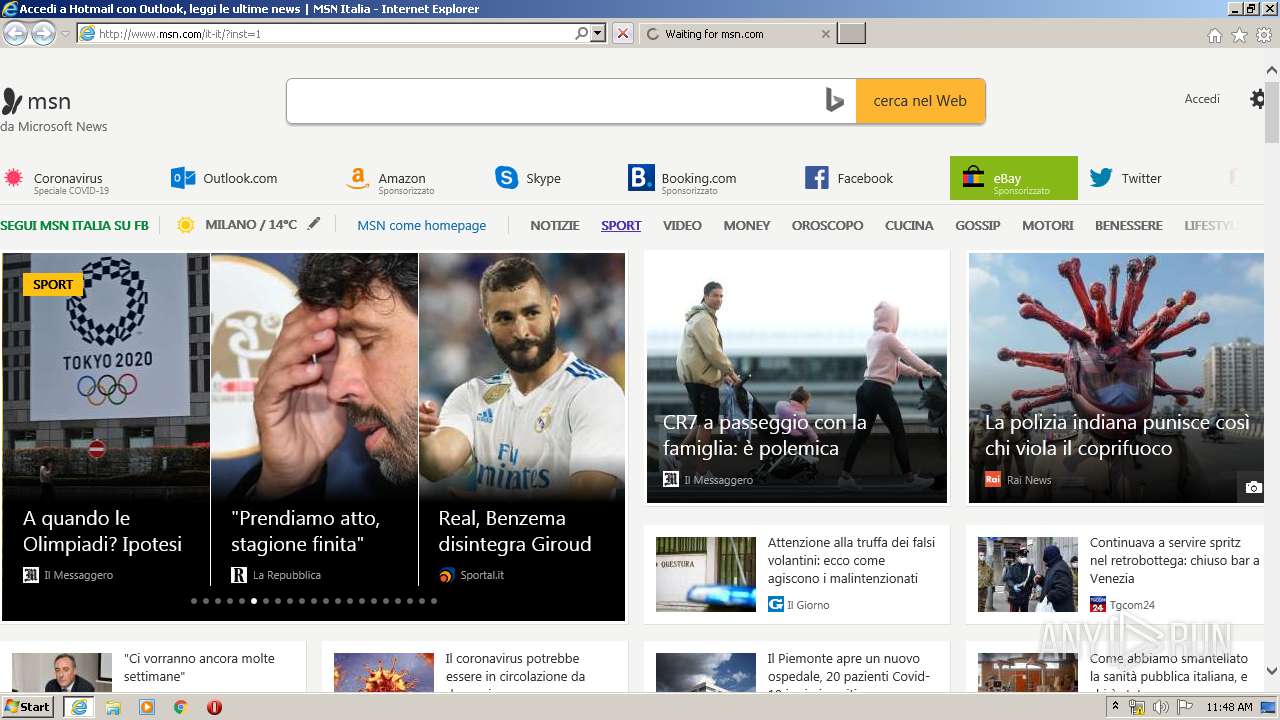Close the 'Waiting for msn.com' tab
The height and width of the screenshot is (720, 1280).
coord(826,34)
